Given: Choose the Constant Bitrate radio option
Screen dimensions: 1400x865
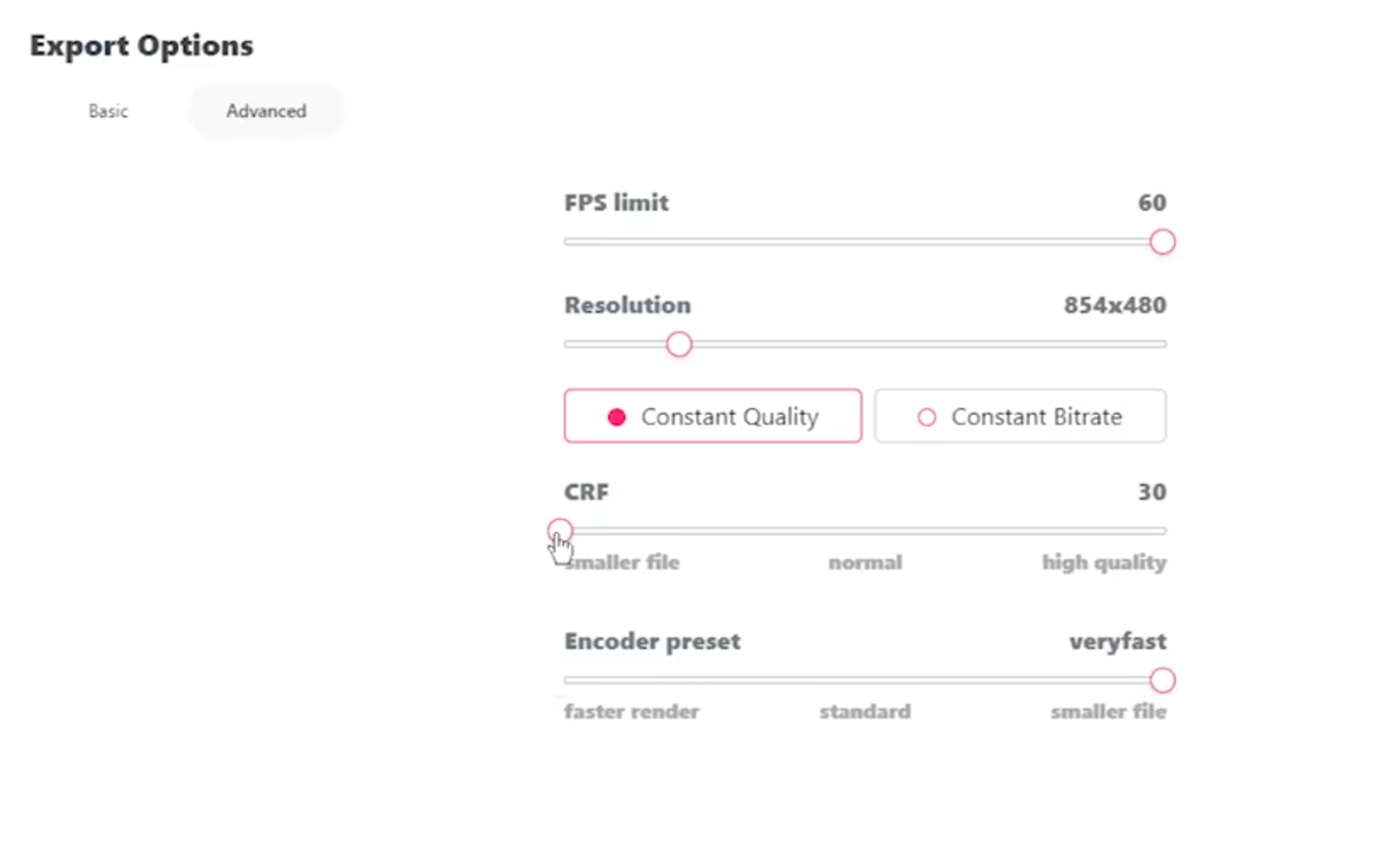Looking at the screenshot, I should pyautogui.click(x=1020, y=416).
